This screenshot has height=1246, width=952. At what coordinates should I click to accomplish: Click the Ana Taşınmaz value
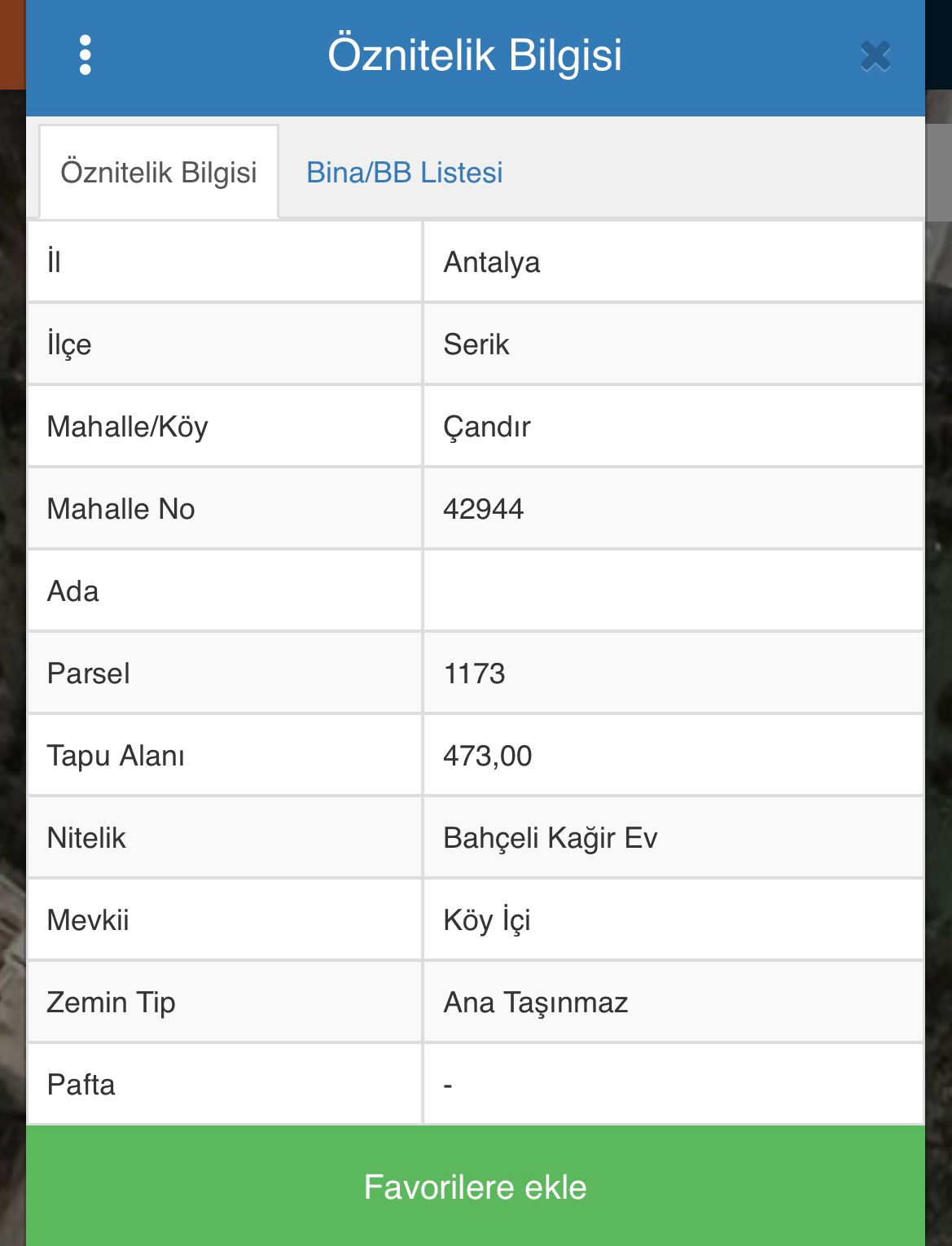coord(536,1003)
